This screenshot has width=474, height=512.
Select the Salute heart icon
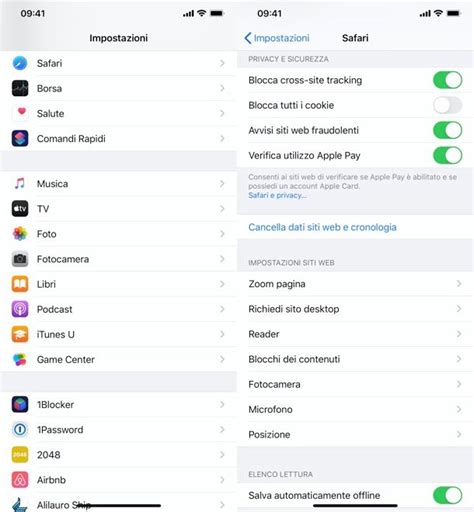pos(20,113)
